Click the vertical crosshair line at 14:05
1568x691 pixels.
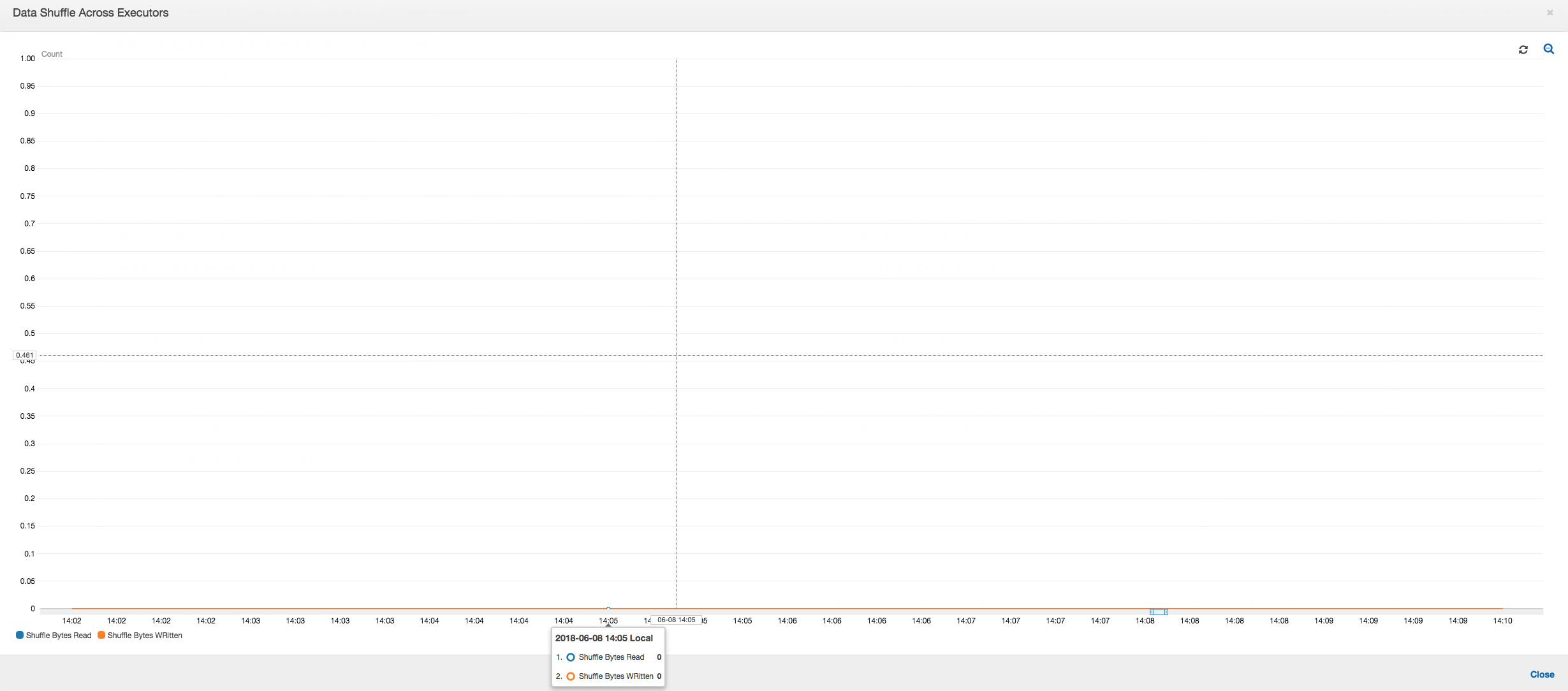676,355
